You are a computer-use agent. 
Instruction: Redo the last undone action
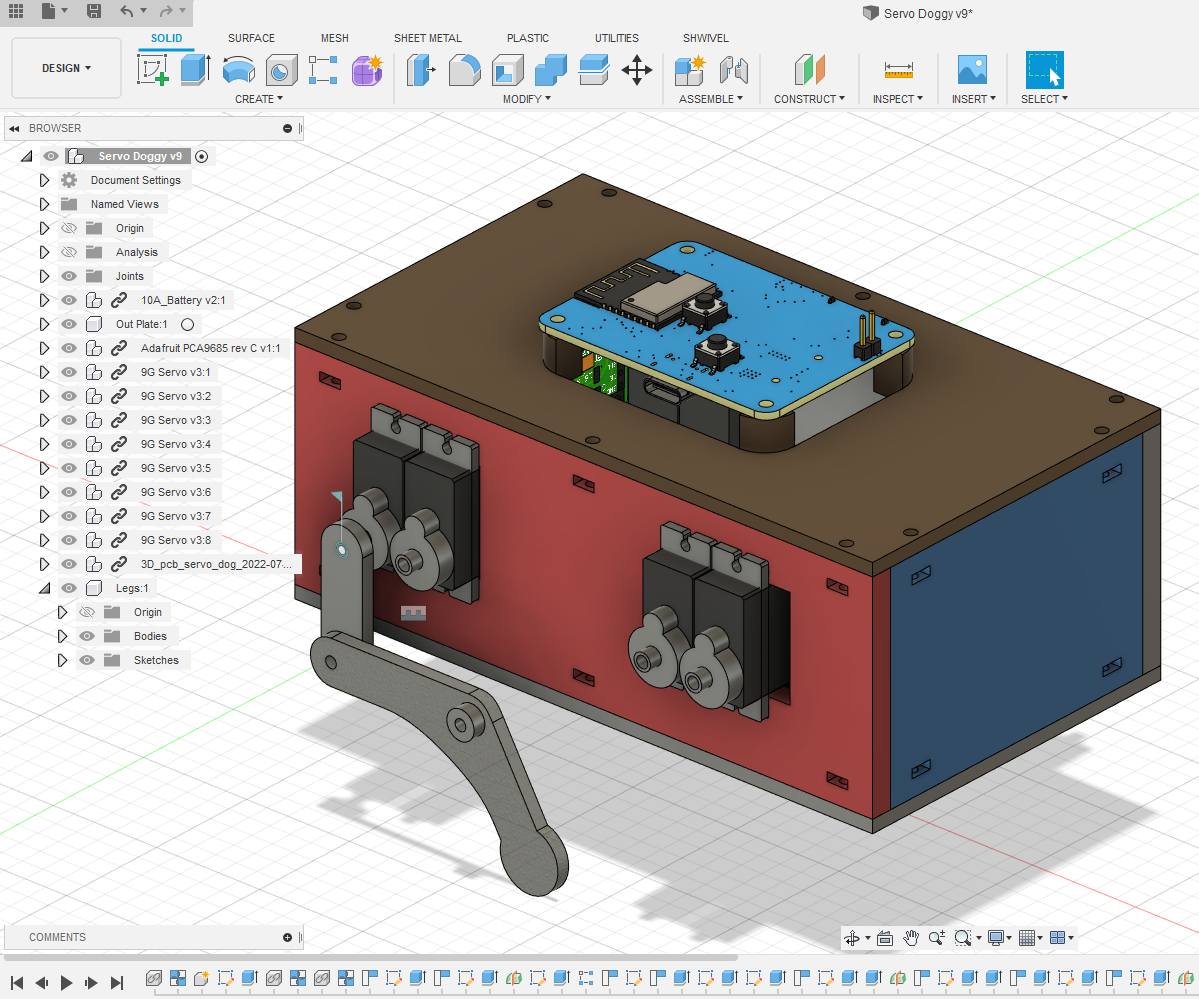tap(166, 11)
